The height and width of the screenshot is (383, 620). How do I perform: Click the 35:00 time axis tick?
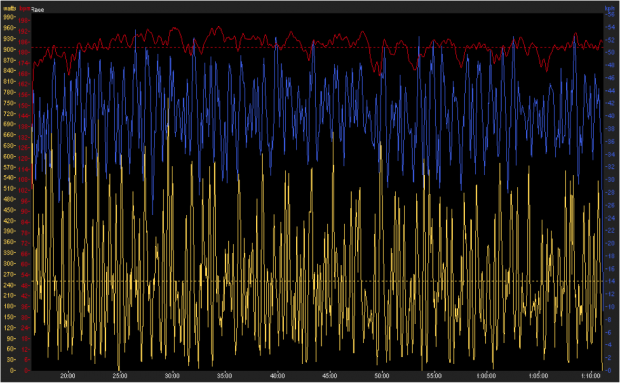(x=225, y=375)
